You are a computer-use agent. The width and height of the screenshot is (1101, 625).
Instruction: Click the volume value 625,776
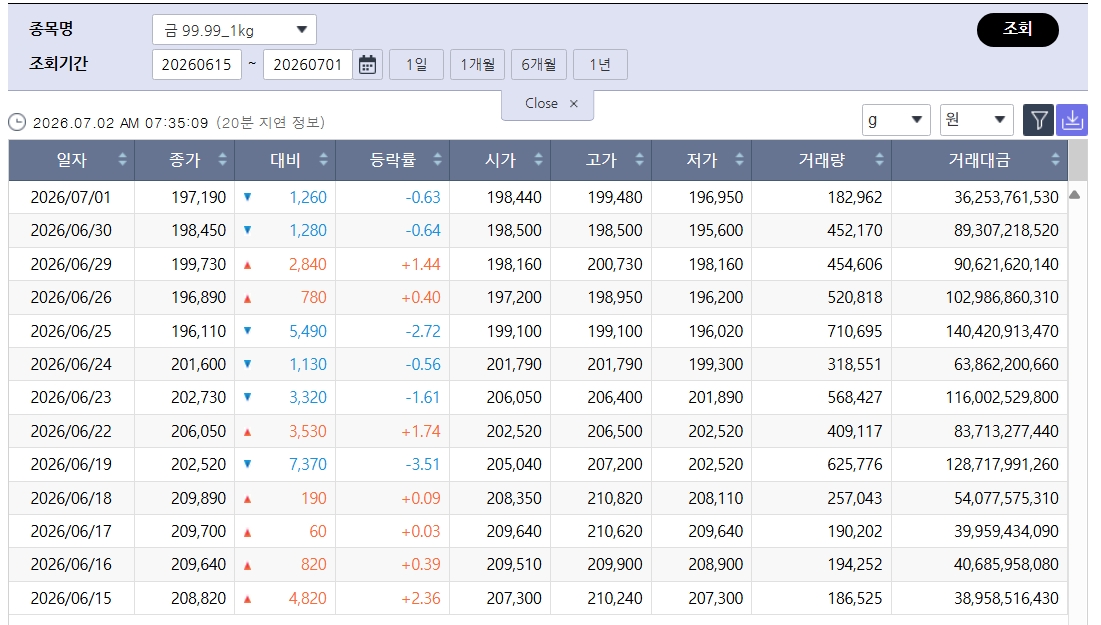[x=855, y=464]
